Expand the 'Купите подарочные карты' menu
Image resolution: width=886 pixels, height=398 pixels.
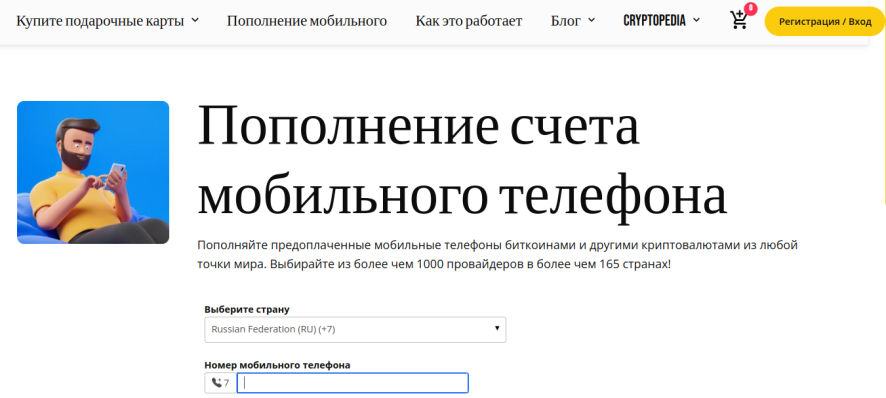pyautogui.click(x=107, y=21)
